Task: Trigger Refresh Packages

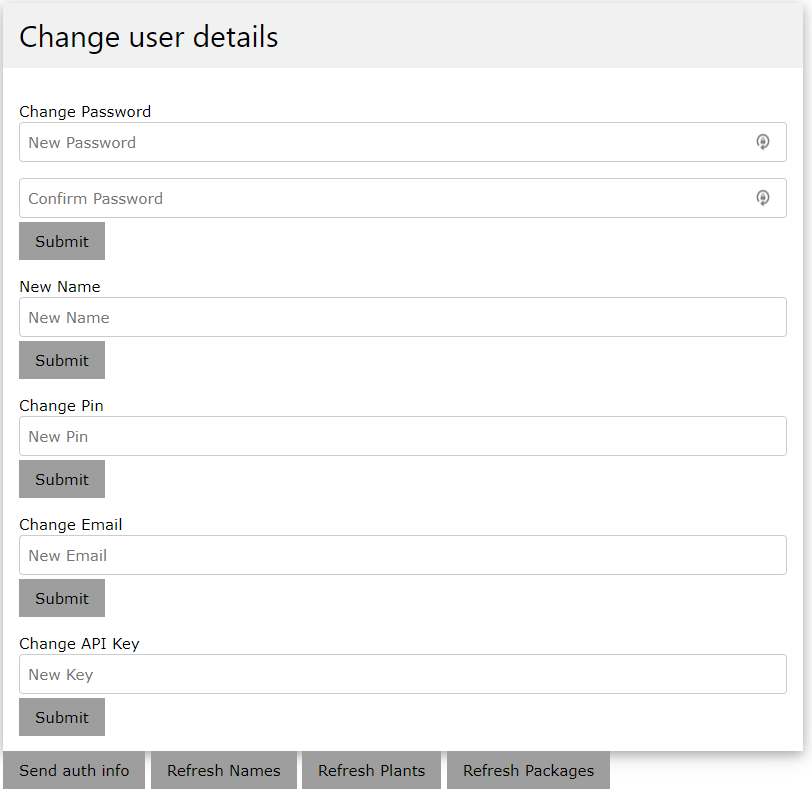Action: 528,770
